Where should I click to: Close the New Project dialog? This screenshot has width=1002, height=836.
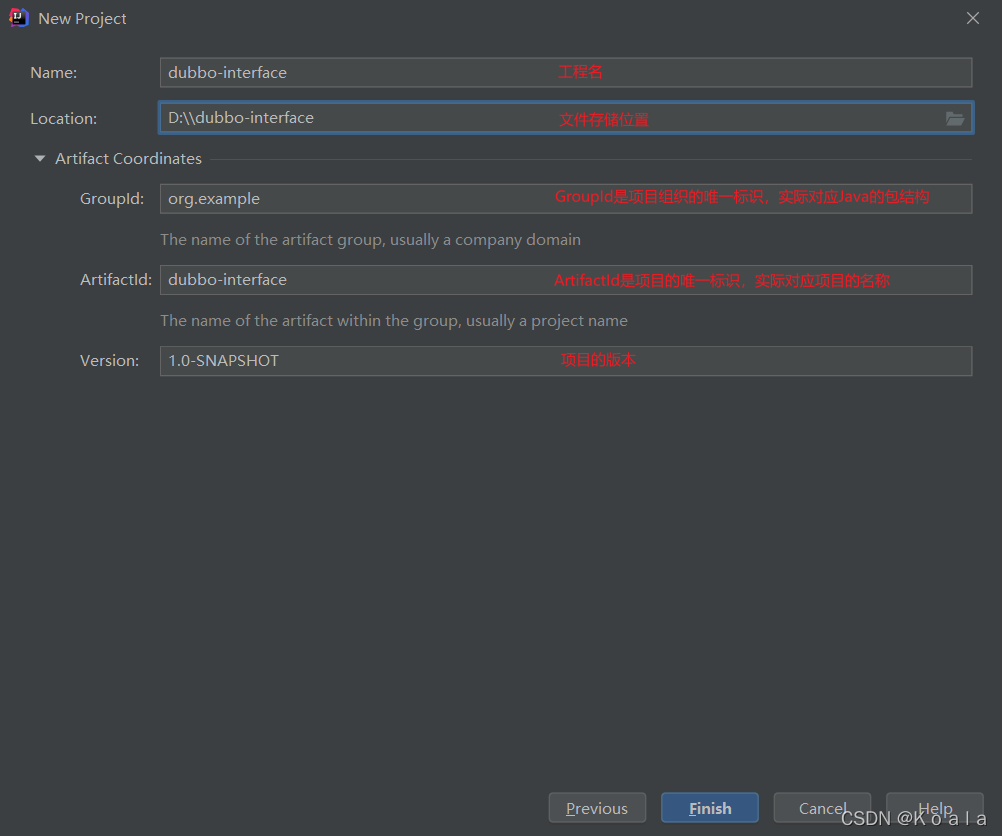(x=973, y=18)
